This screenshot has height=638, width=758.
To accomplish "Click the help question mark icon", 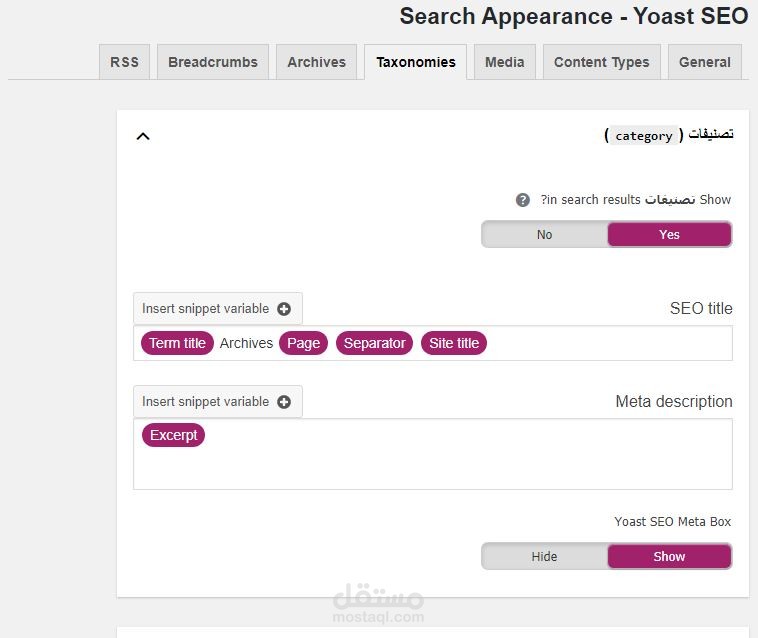I will pyautogui.click(x=523, y=200).
